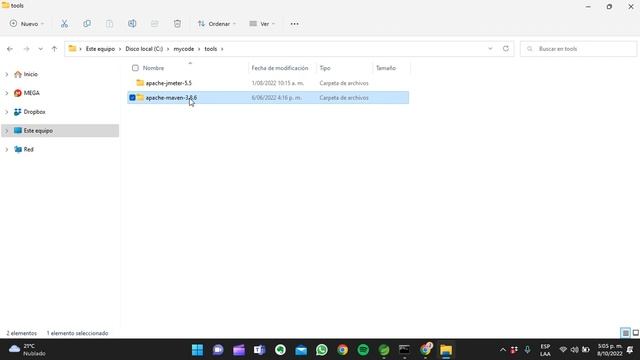Open the three-dots See more menu
The image size is (640, 360).
pos(294,24)
